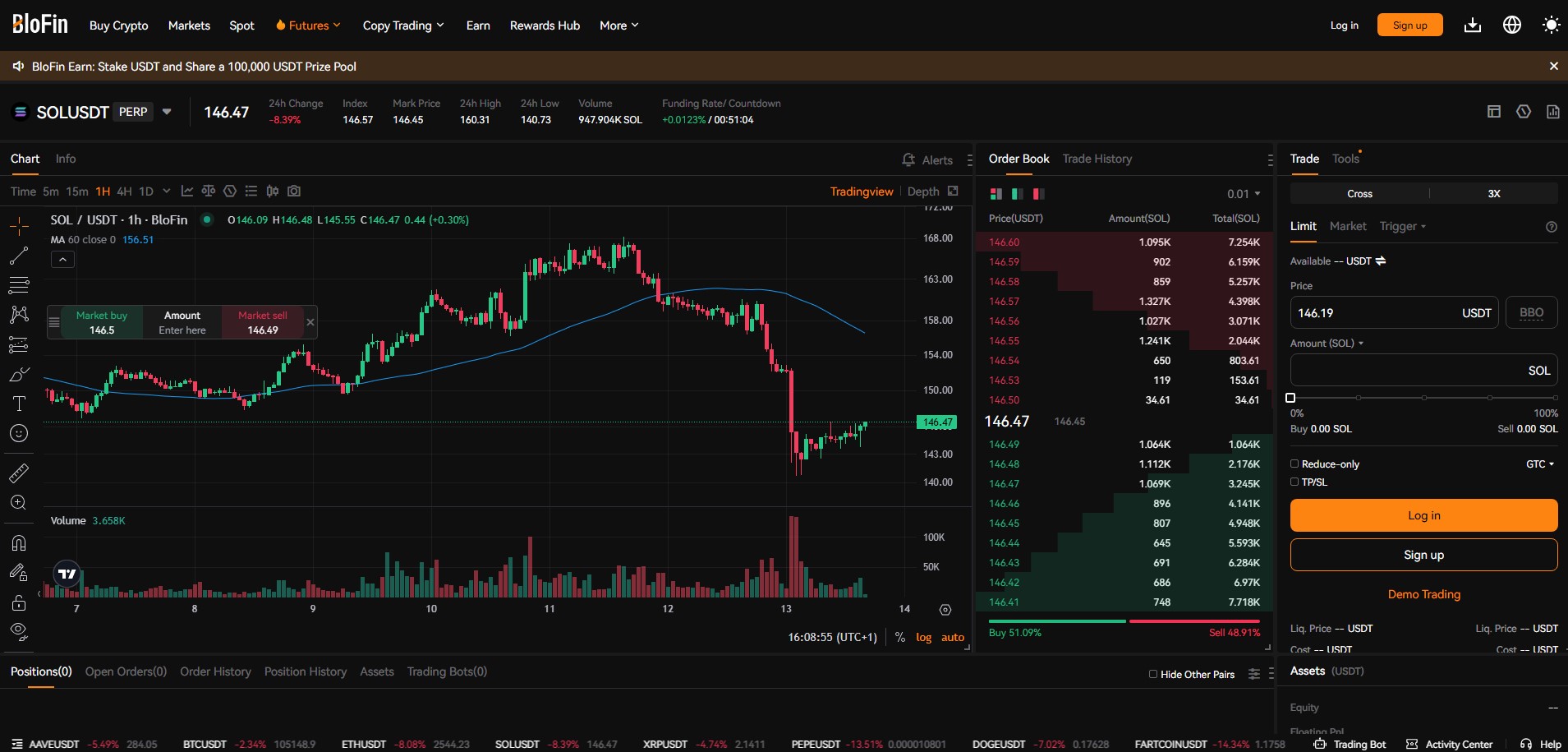This screenshot has width=1568, height=752.
Task: Open order book 0.01 precision dropdown
Action: [x=1244, y=194]
